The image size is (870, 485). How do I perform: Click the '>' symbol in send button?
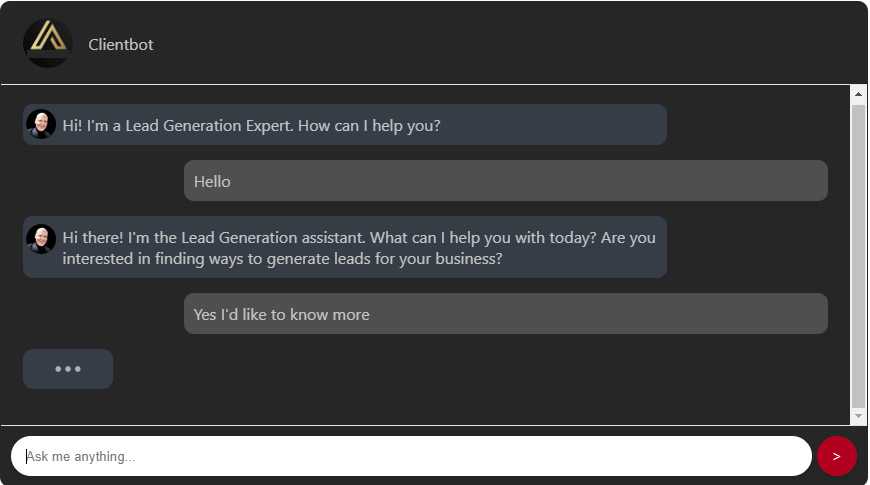coord(836,457)
